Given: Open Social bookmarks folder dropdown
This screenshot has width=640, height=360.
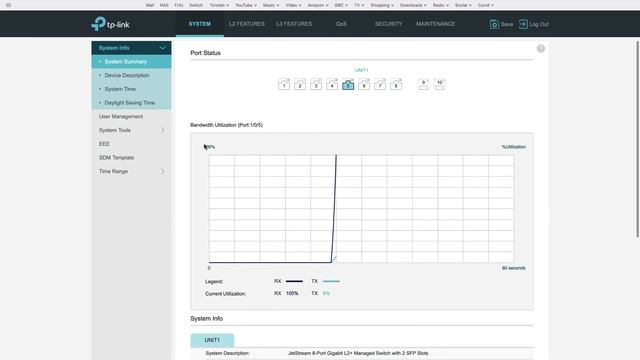Looking at the screenshot, I should coord(463,5).
